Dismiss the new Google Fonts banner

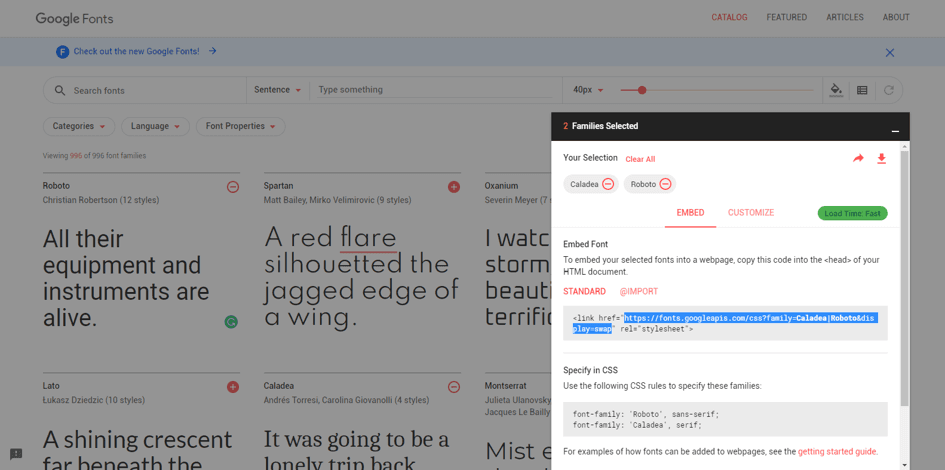pos(890,52)
